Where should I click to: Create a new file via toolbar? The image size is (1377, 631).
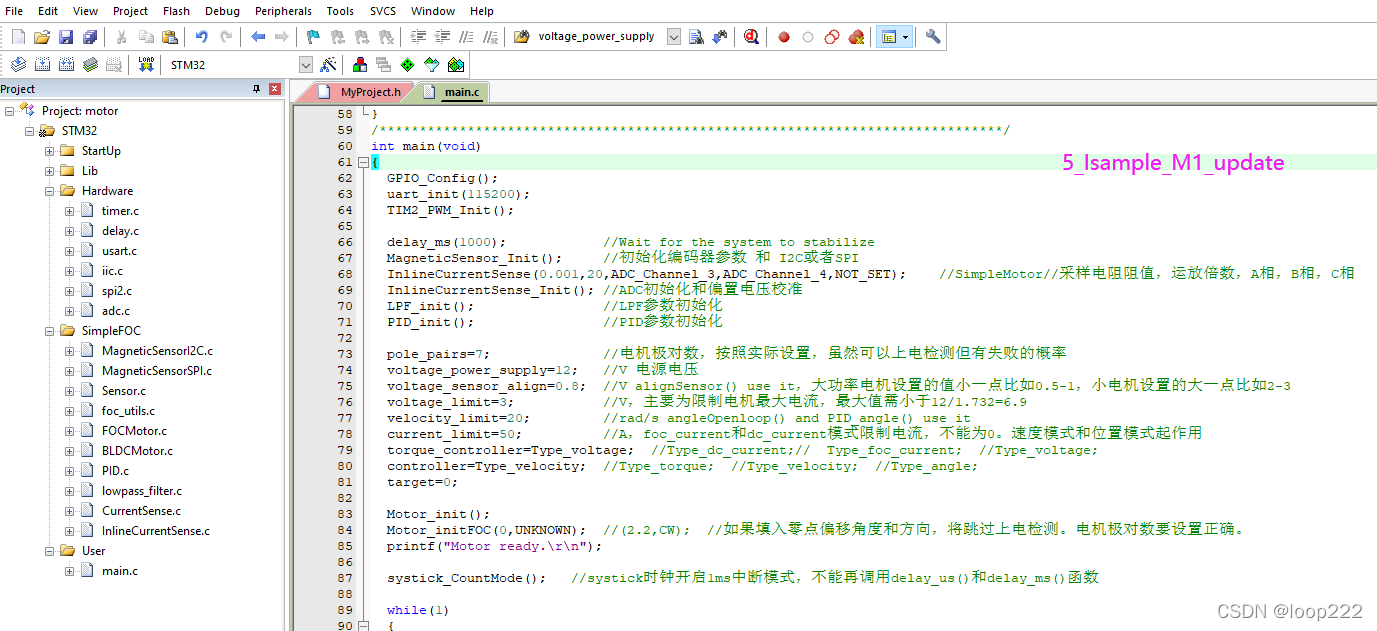tap(18, 37)
